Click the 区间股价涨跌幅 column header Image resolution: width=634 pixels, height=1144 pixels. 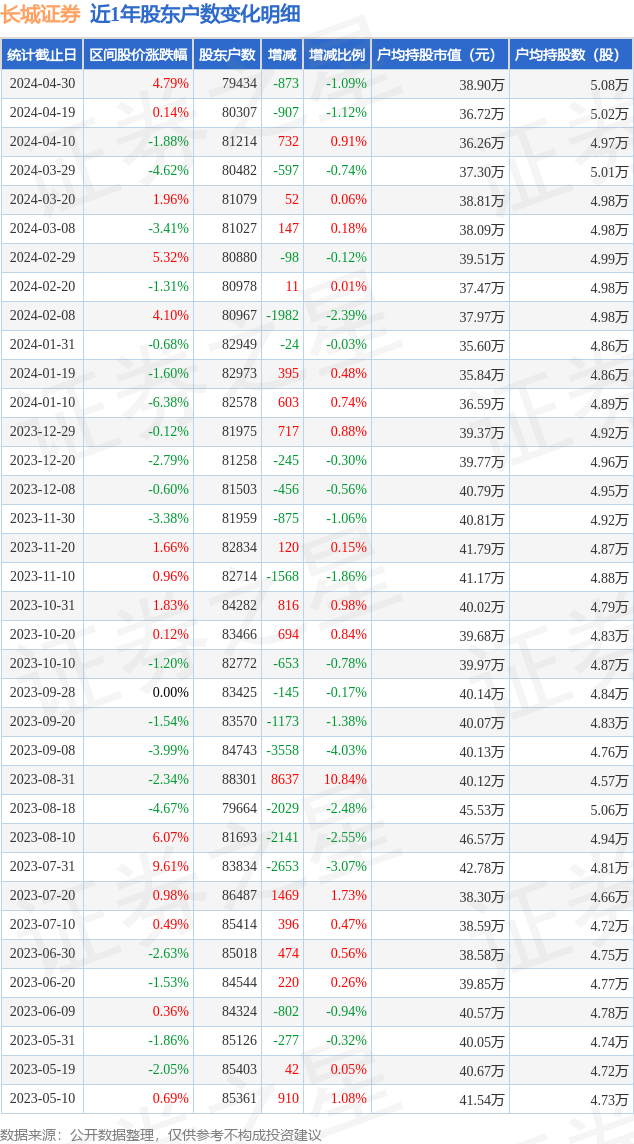click(137, 55)
